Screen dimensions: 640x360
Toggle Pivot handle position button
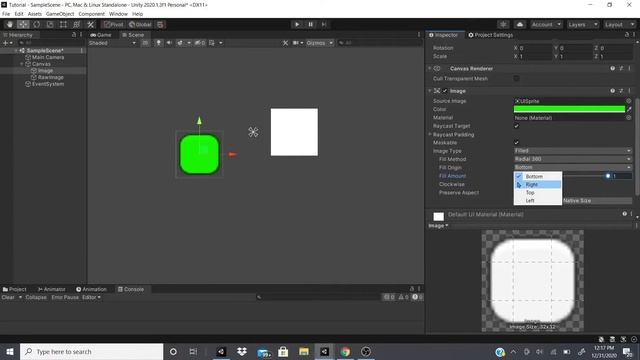113,24
